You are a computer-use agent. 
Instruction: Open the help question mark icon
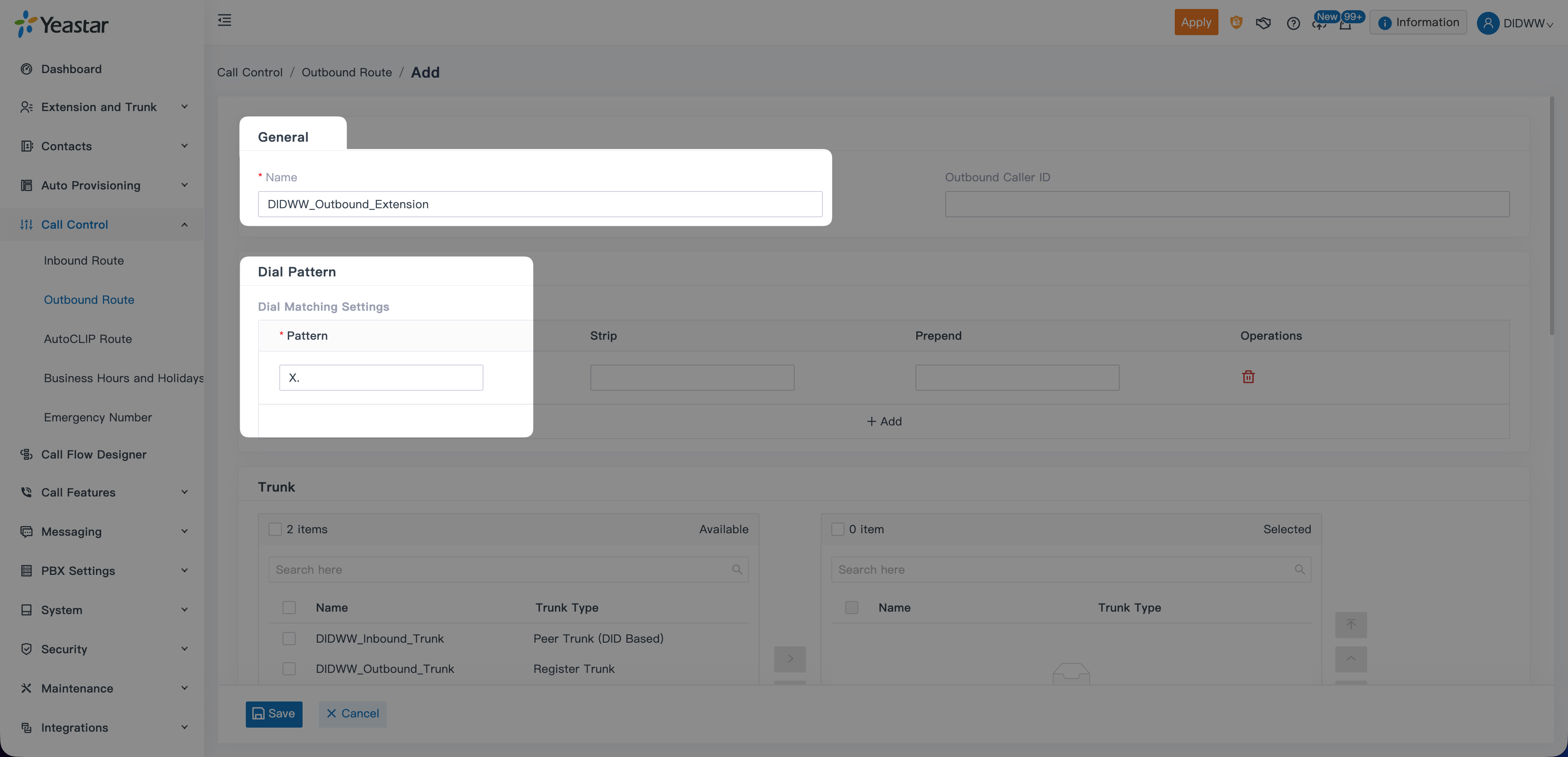point(1293,23)
